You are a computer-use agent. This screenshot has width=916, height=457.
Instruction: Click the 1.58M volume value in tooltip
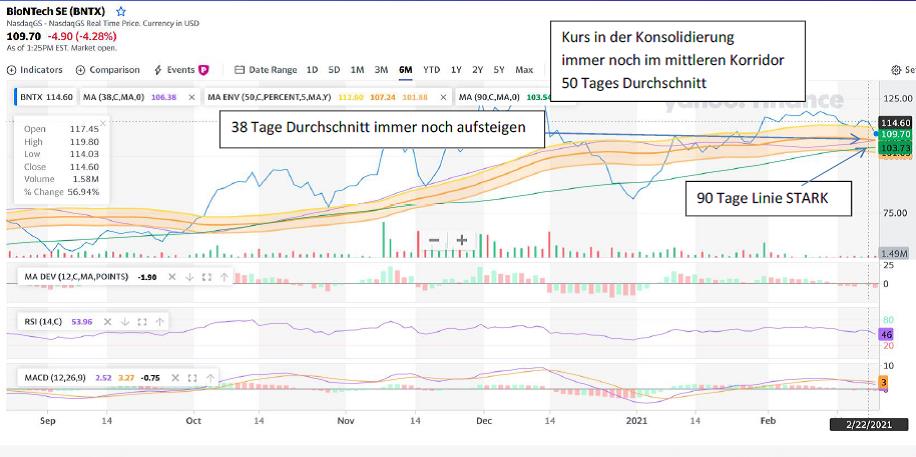[x=85, y=179]
